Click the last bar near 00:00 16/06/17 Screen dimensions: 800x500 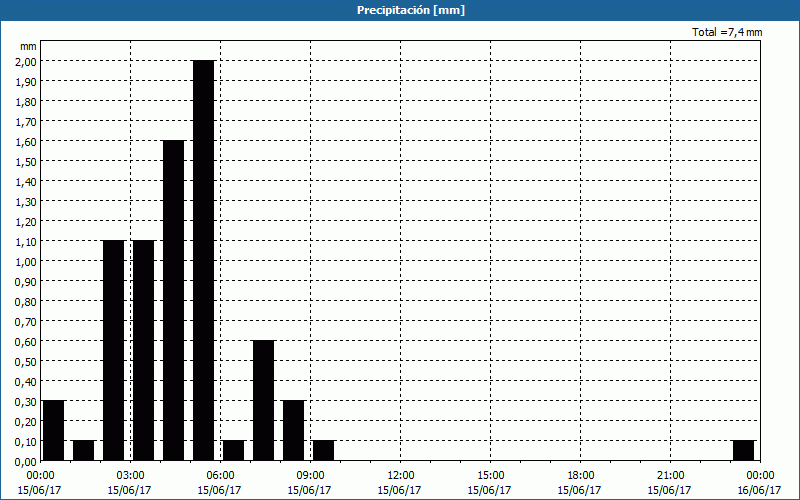pyautogui.click(x=743, y=451)
